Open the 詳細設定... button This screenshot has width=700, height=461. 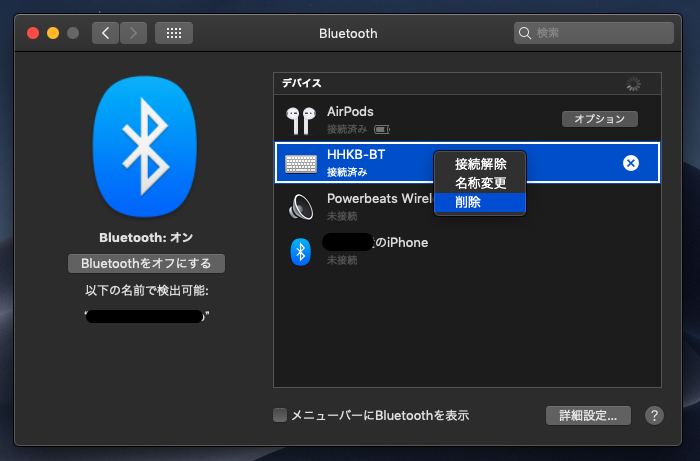(588, 415)
